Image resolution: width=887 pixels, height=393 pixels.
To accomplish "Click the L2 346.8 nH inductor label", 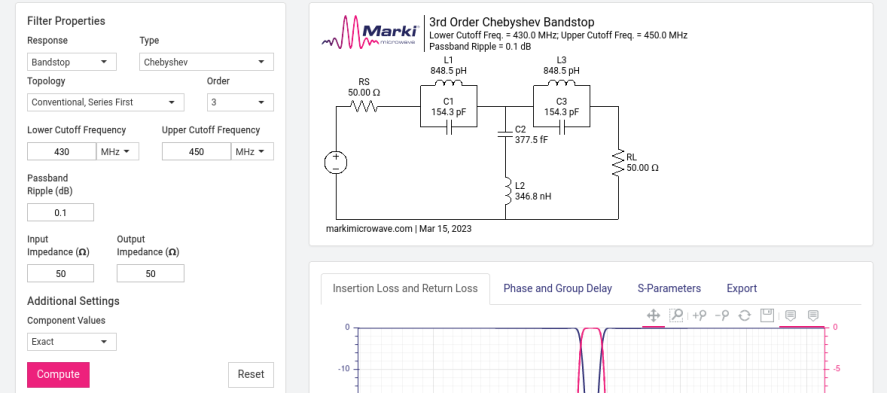I will (533, 192).
